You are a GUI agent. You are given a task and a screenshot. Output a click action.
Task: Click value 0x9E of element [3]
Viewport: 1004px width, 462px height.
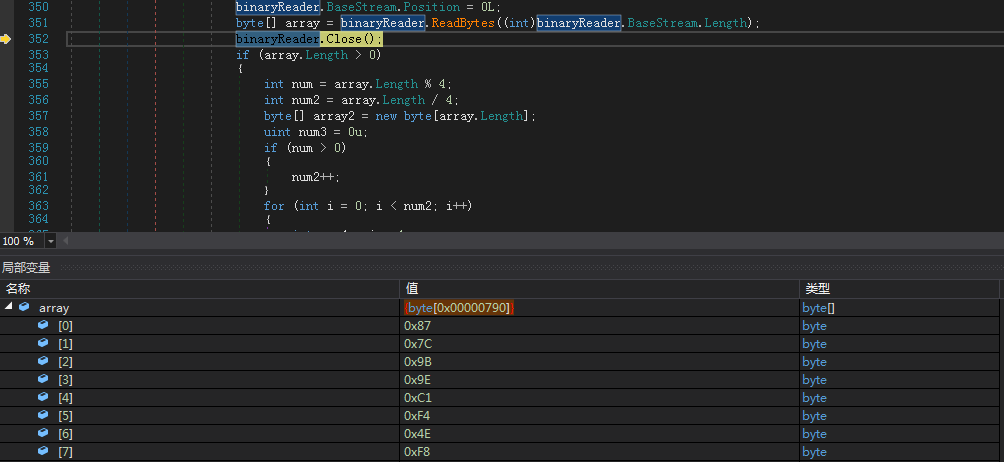coord(418,379)
